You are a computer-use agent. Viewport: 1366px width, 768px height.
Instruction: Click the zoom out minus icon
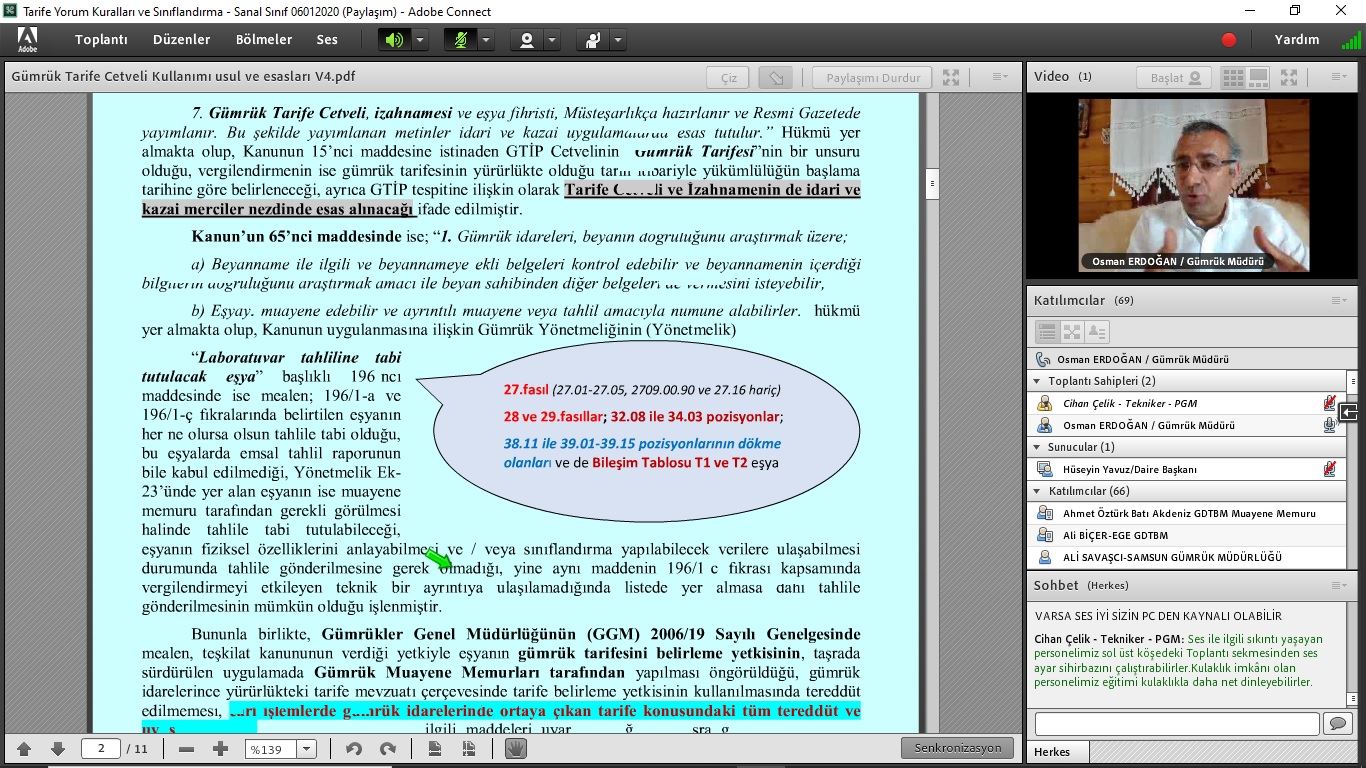186,749
